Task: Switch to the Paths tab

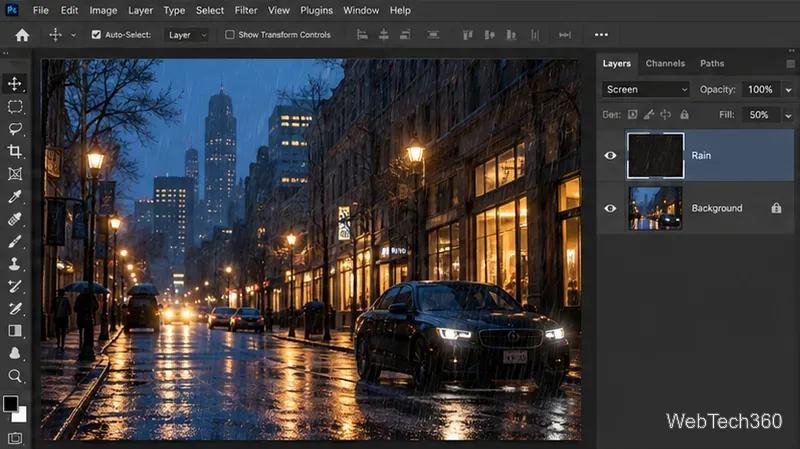Action: [x=712, y=63]
